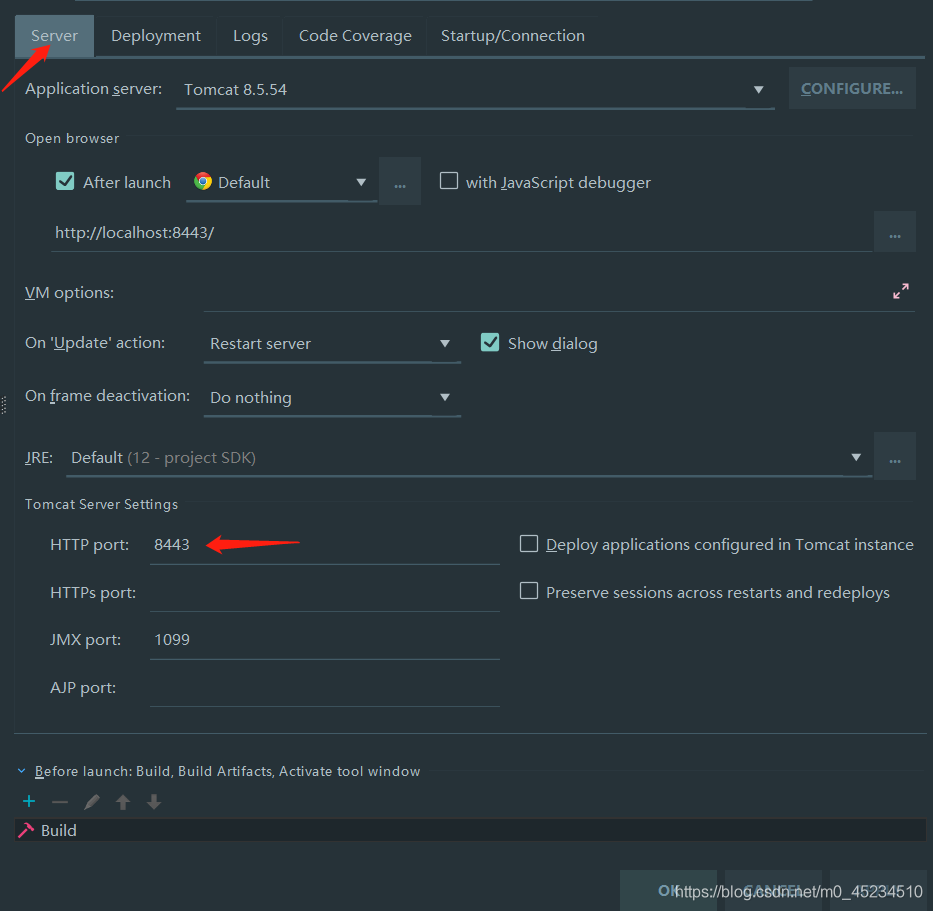Open the JRE dropdown
The width and height of the screenshot is (933, 911).
(x=468, y=458)
